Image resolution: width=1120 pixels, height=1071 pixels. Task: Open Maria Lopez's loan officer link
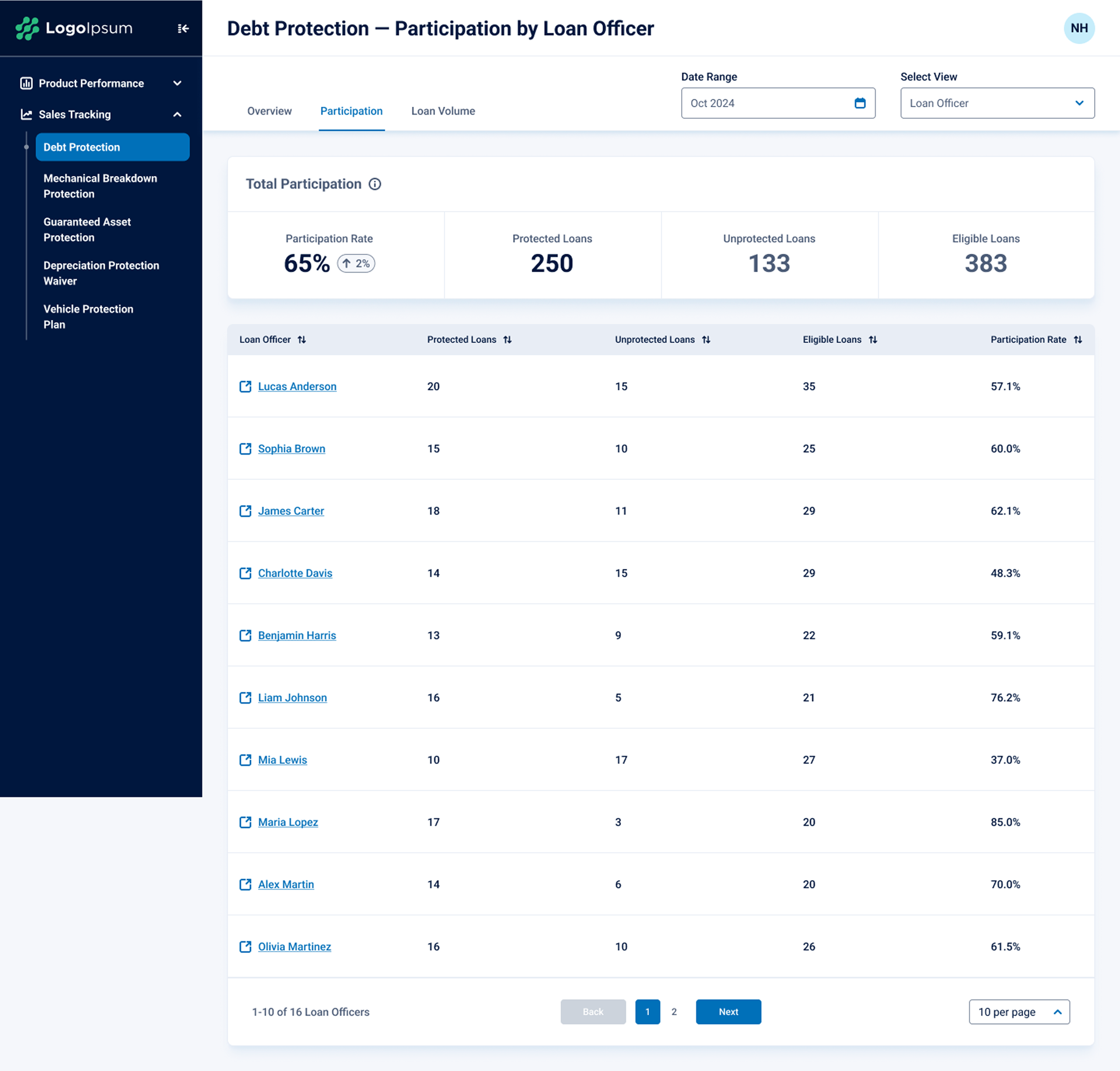[287, 822]
